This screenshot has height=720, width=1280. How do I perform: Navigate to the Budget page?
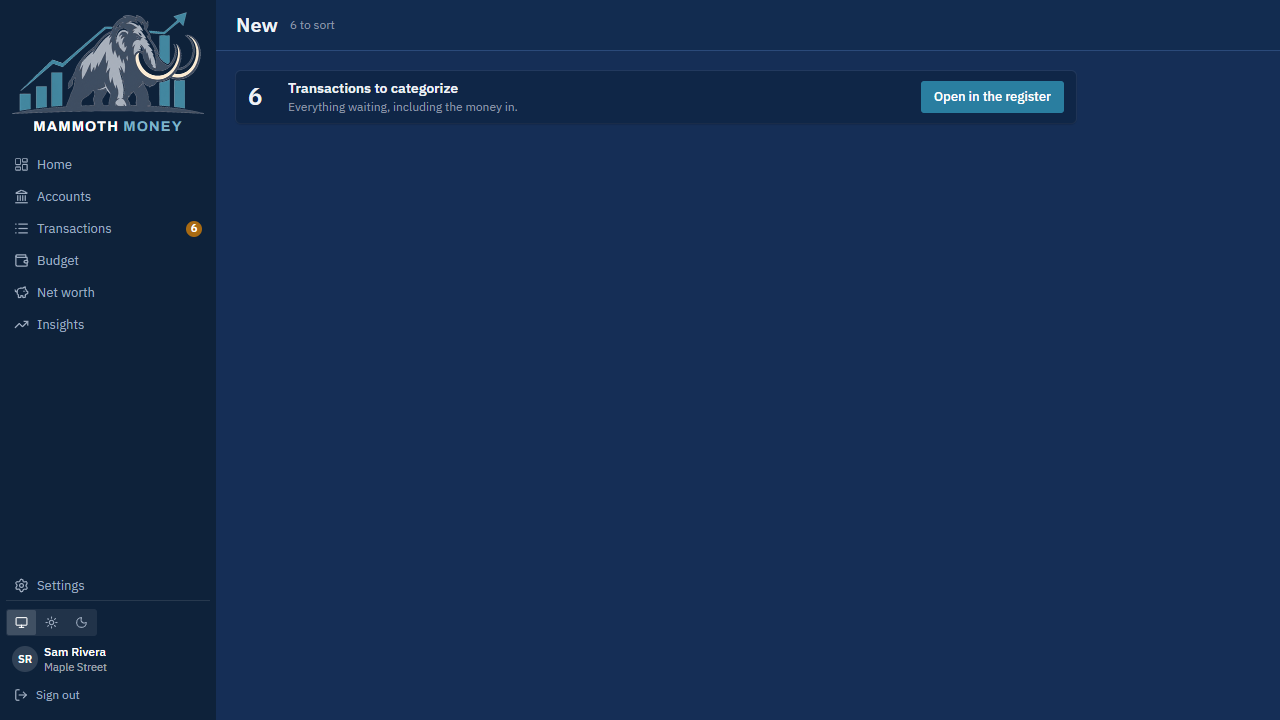tap(108, 261)
